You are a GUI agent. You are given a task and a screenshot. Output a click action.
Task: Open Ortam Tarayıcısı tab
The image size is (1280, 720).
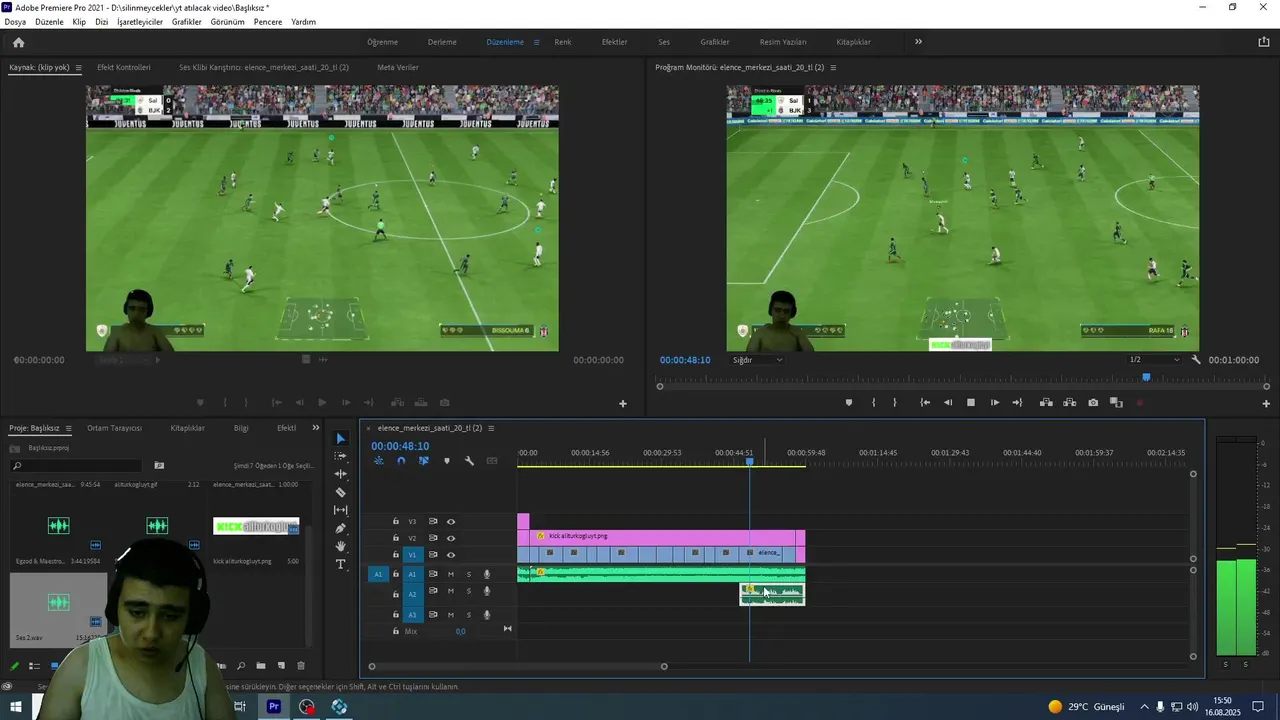tap(115, 428)
